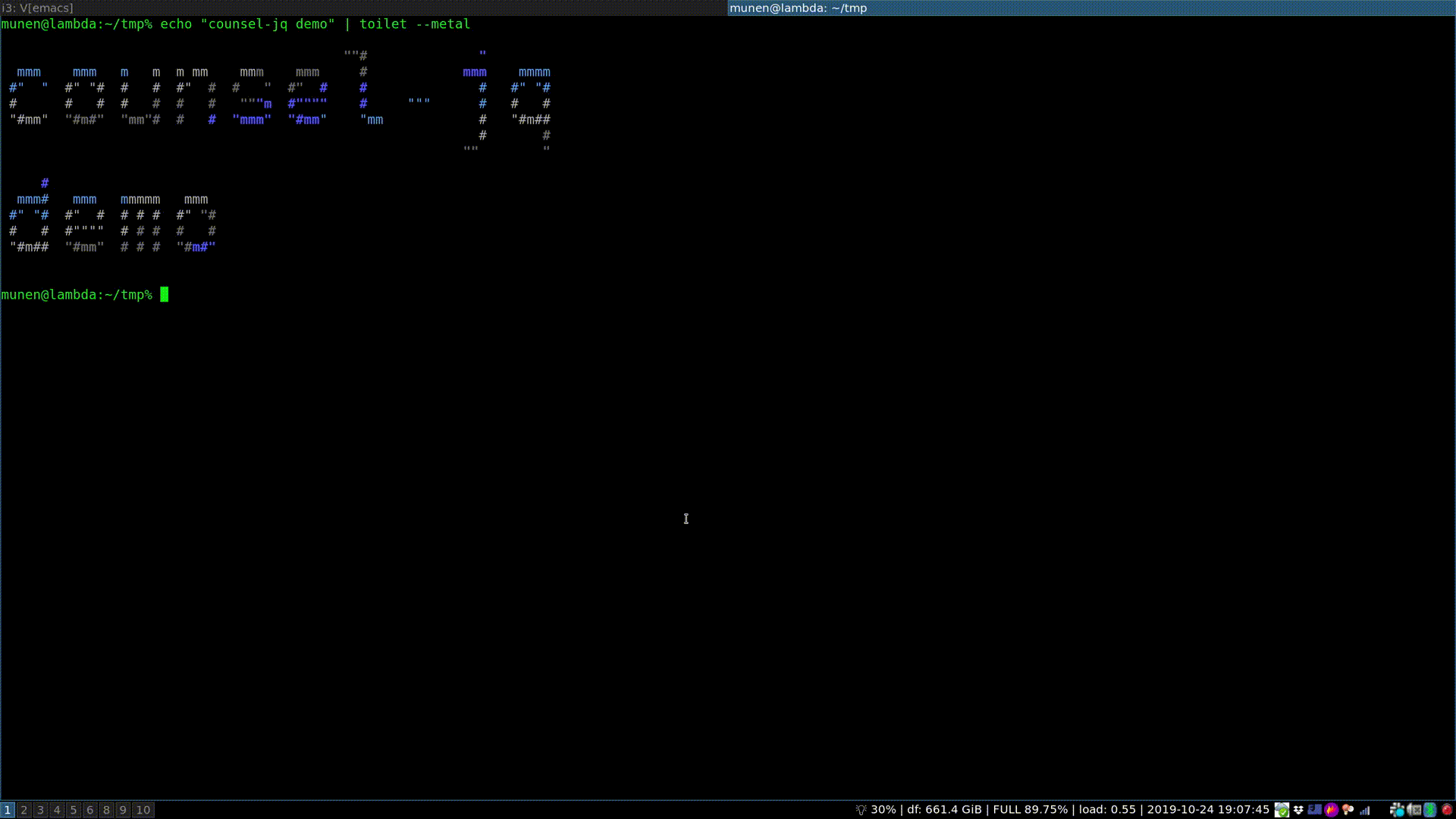The image size is (1456, 819).
Task: Open the network signal bars tray icon
Action: click(1365, 810)
